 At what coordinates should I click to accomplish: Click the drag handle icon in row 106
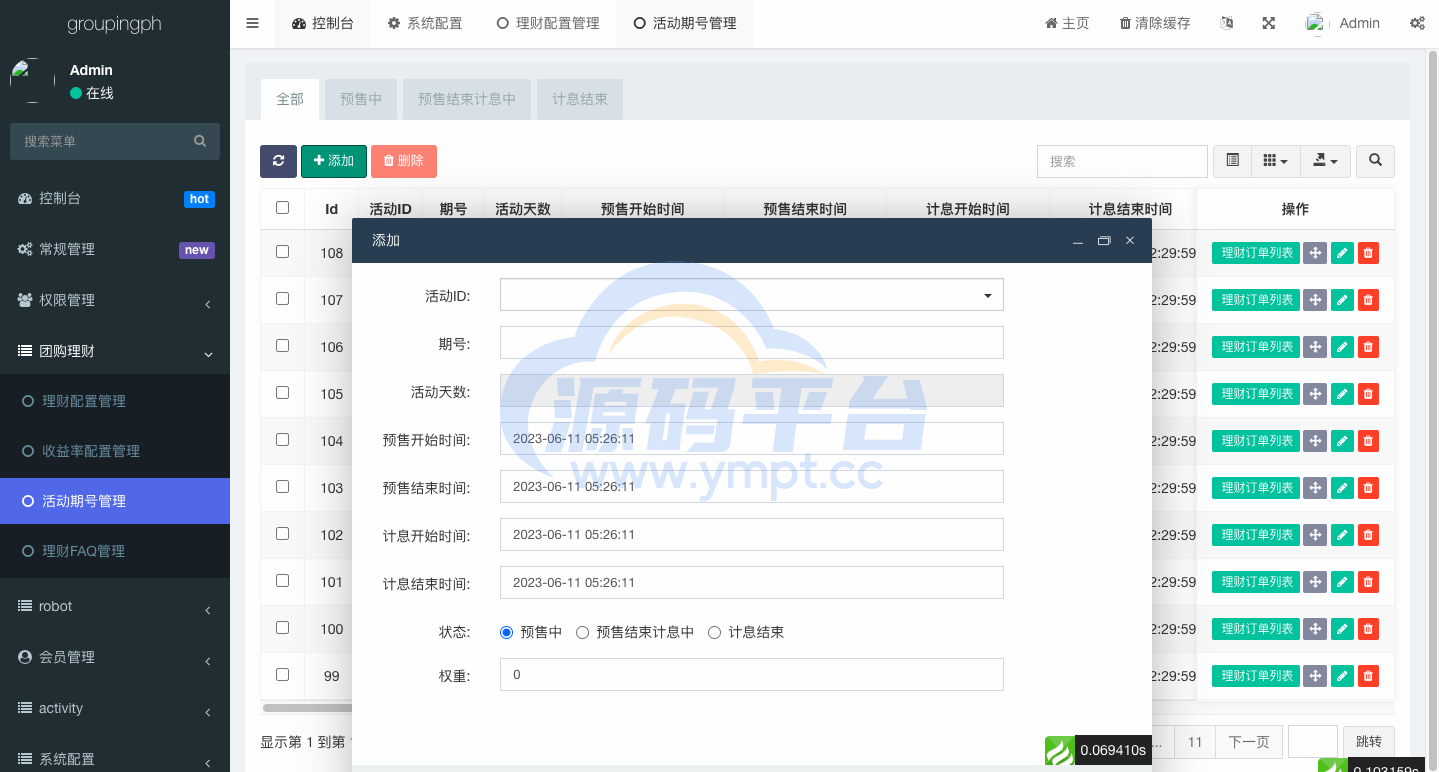(x=1315, y=347)
